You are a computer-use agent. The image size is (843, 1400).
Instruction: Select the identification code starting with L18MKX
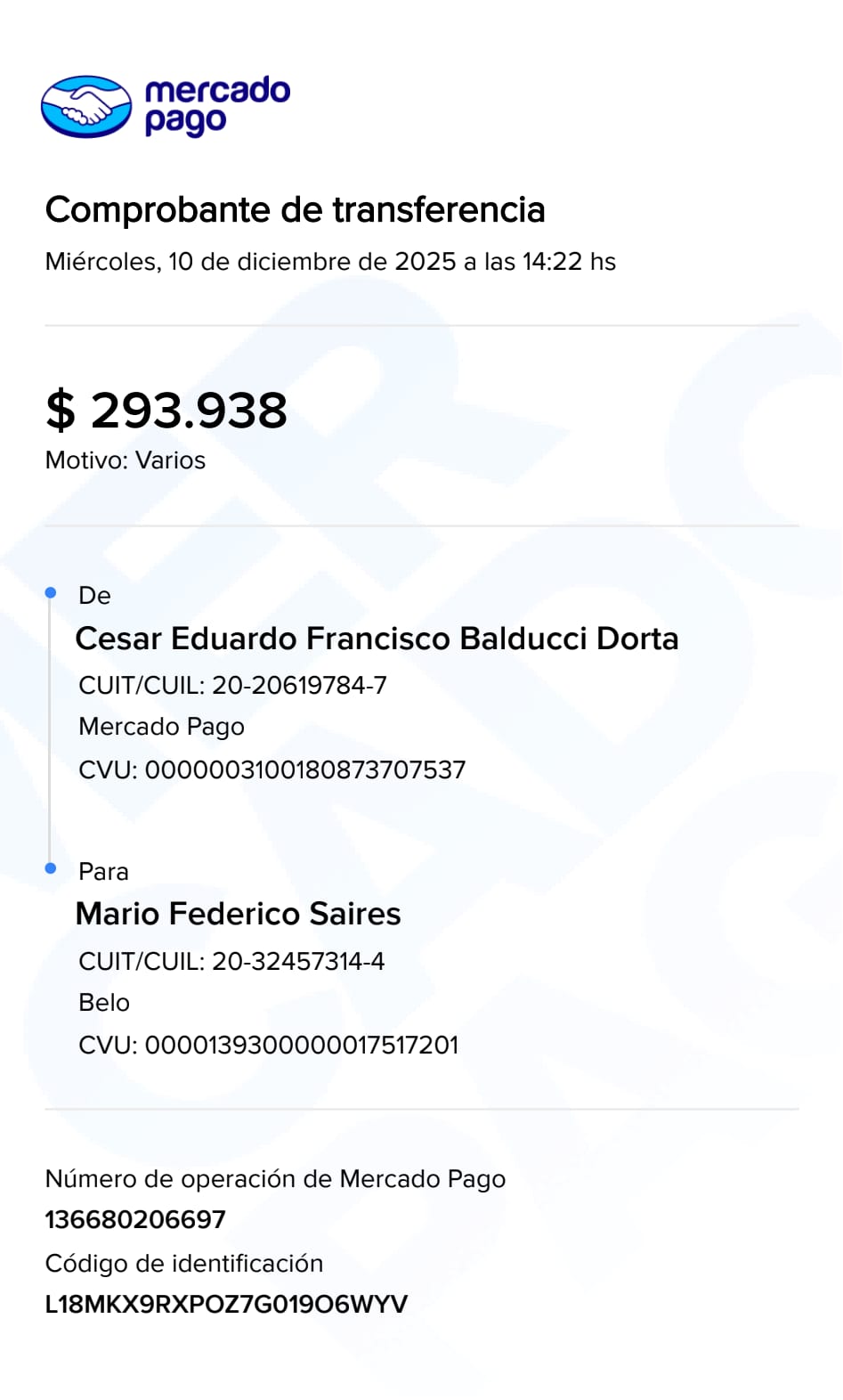click(x=226, y=1304)
